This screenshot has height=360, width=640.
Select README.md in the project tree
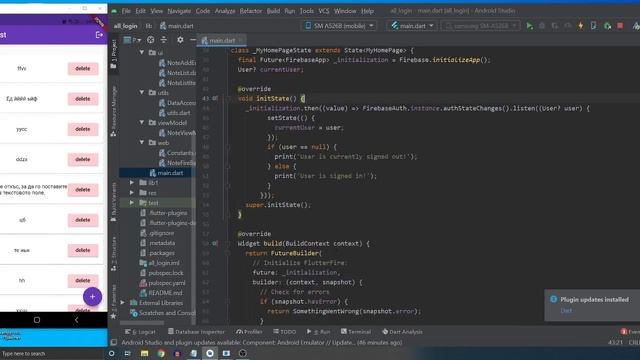tap(160, 293)
